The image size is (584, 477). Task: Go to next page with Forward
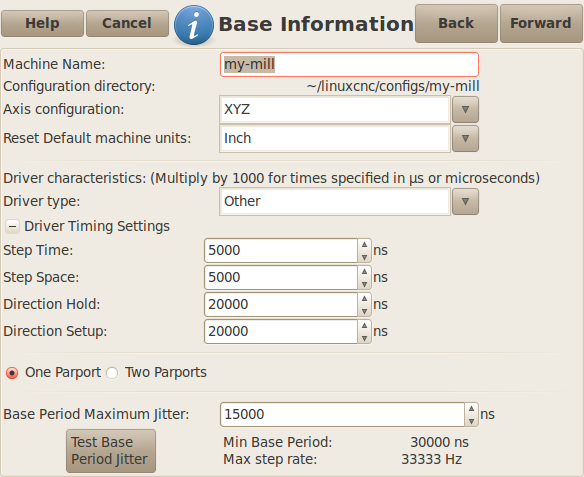click(541, 23)
